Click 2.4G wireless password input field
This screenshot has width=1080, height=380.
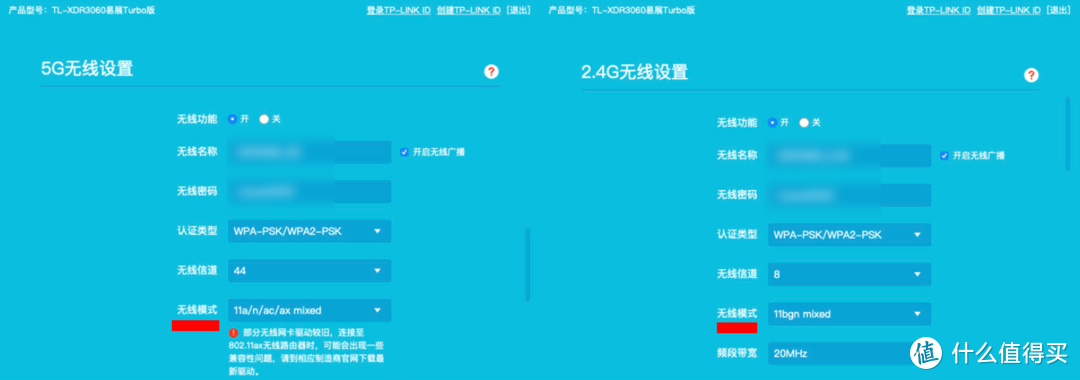click(849, 195)
